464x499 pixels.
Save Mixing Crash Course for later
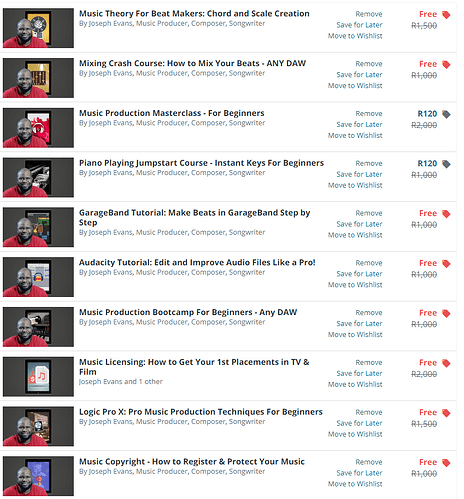[359, 75]
